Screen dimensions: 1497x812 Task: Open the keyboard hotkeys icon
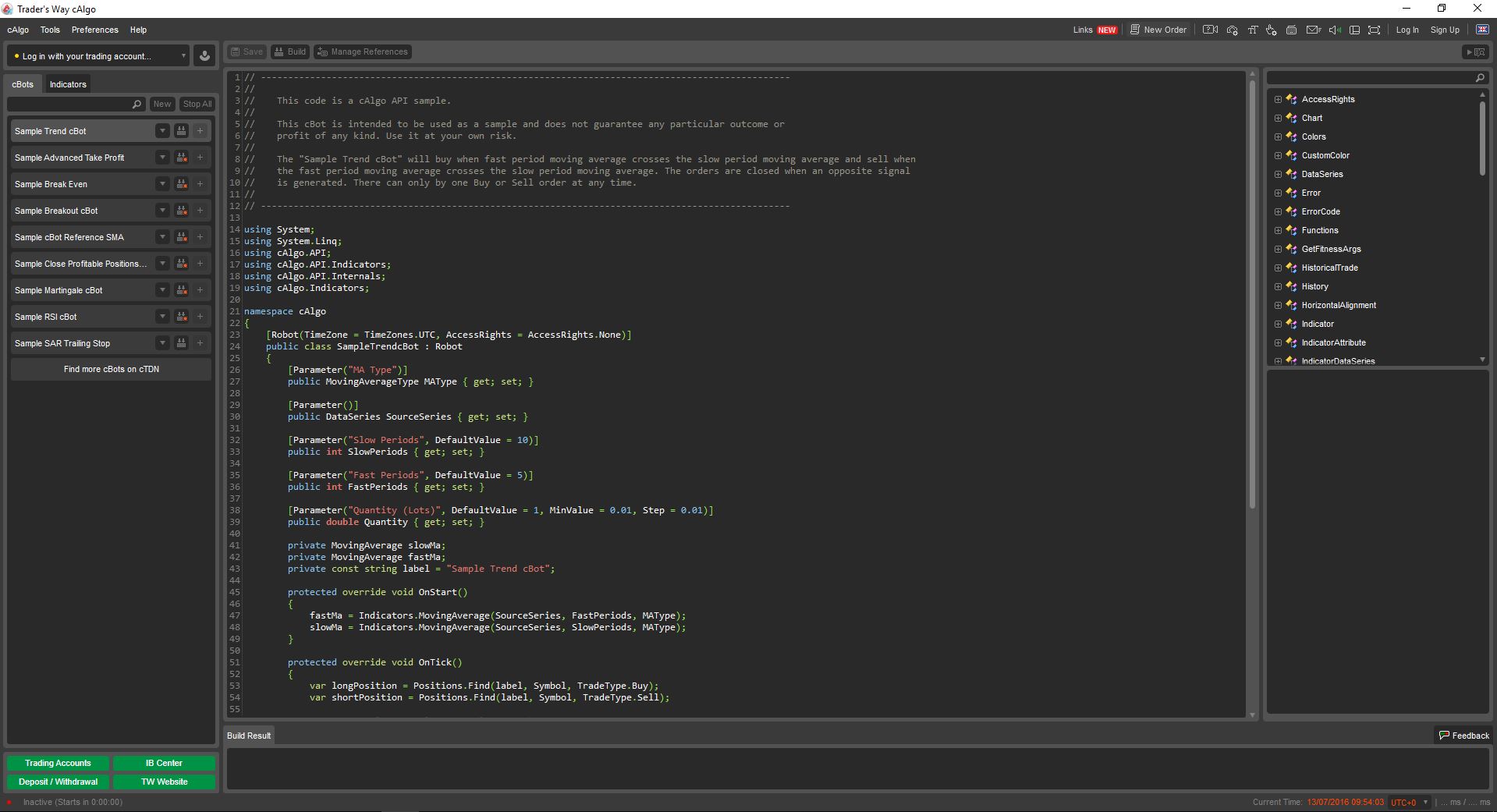pyautogui.click(x=1292, y=30)
